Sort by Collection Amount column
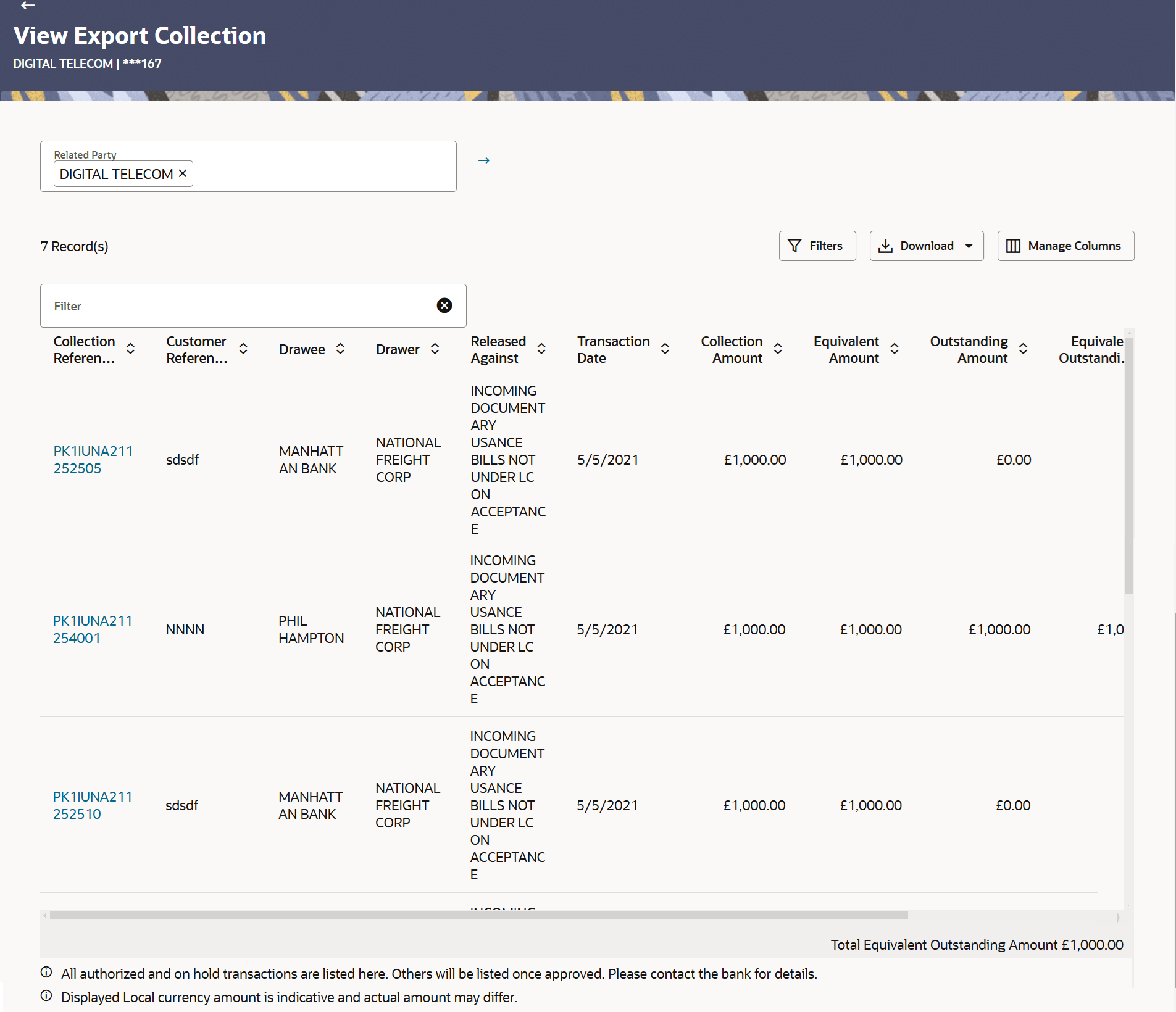The width and height of the screenshot is (1176, 1012). pyautogui.click(x=778, y=349)
